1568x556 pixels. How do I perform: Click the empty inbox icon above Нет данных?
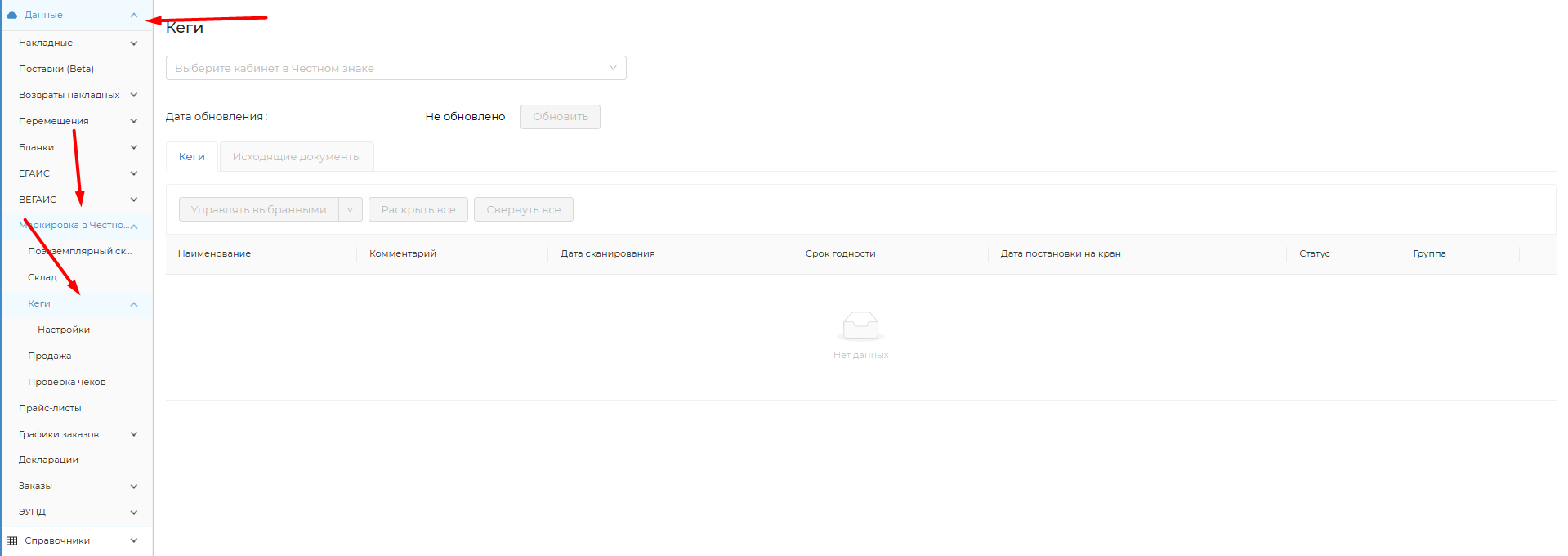pyautogui.click(x=860, y=325)
